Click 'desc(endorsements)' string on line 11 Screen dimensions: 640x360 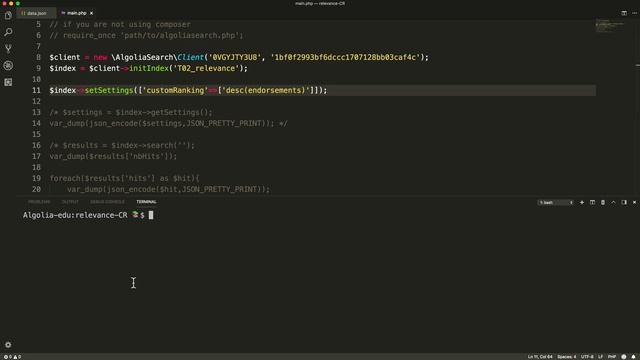(266, 90)
